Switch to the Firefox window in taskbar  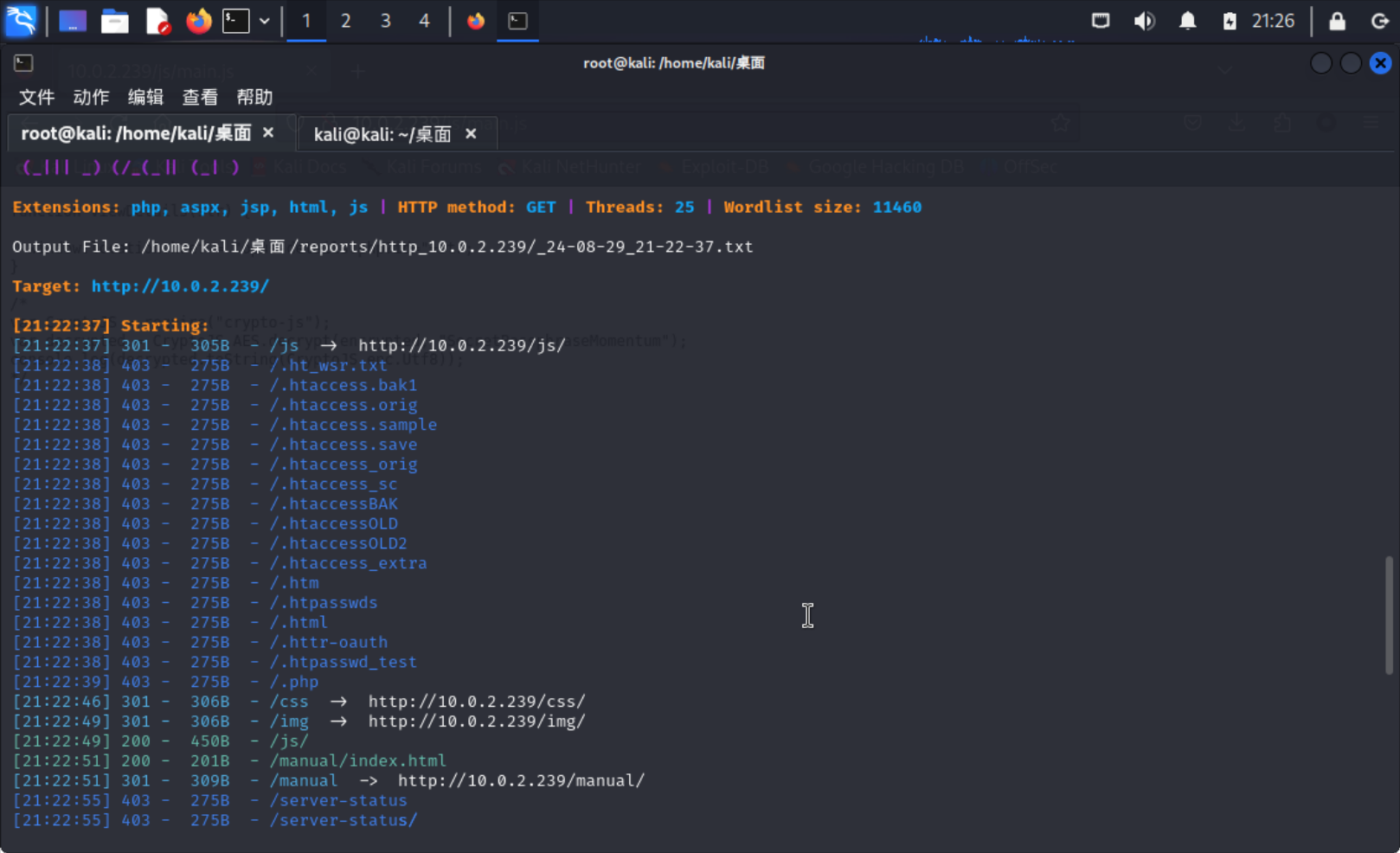[x=476, y=21]
